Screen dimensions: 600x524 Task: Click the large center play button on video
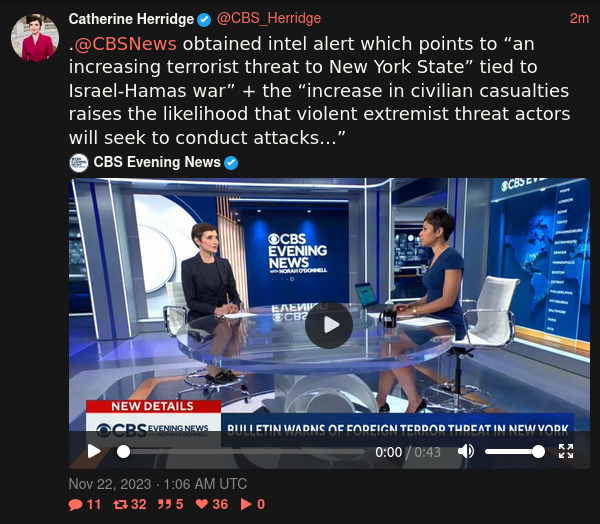tap(329, 325)
